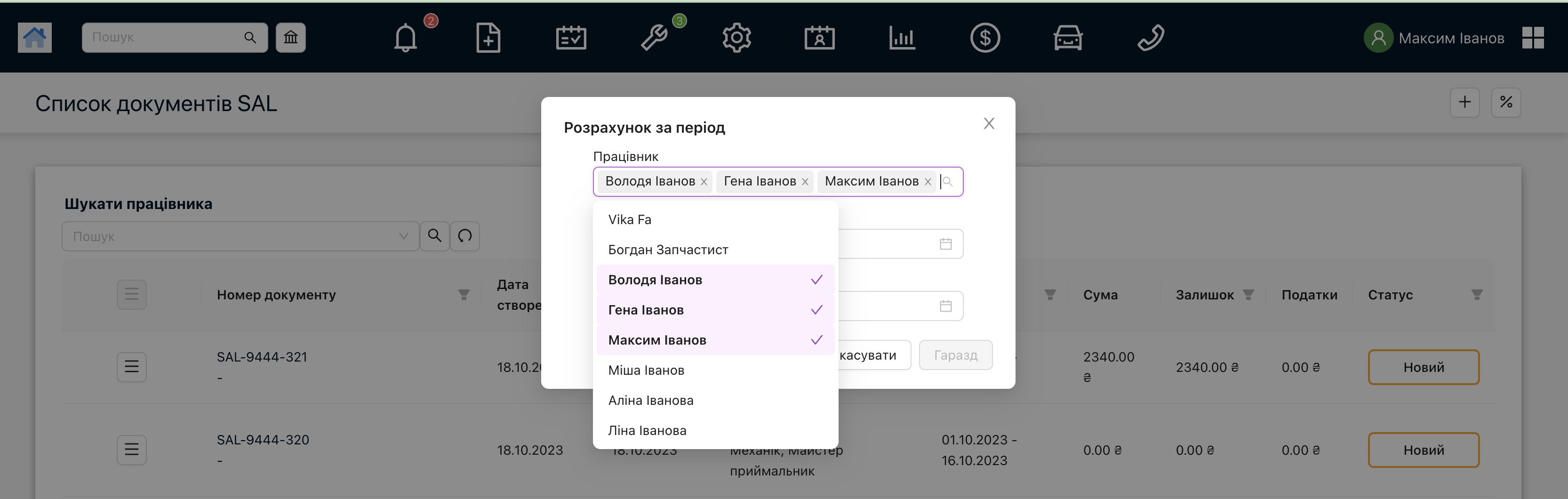Open the settings gear icon
This screenshot has width=1568, height=499.
pyautogui.click(x=736, y=38)
